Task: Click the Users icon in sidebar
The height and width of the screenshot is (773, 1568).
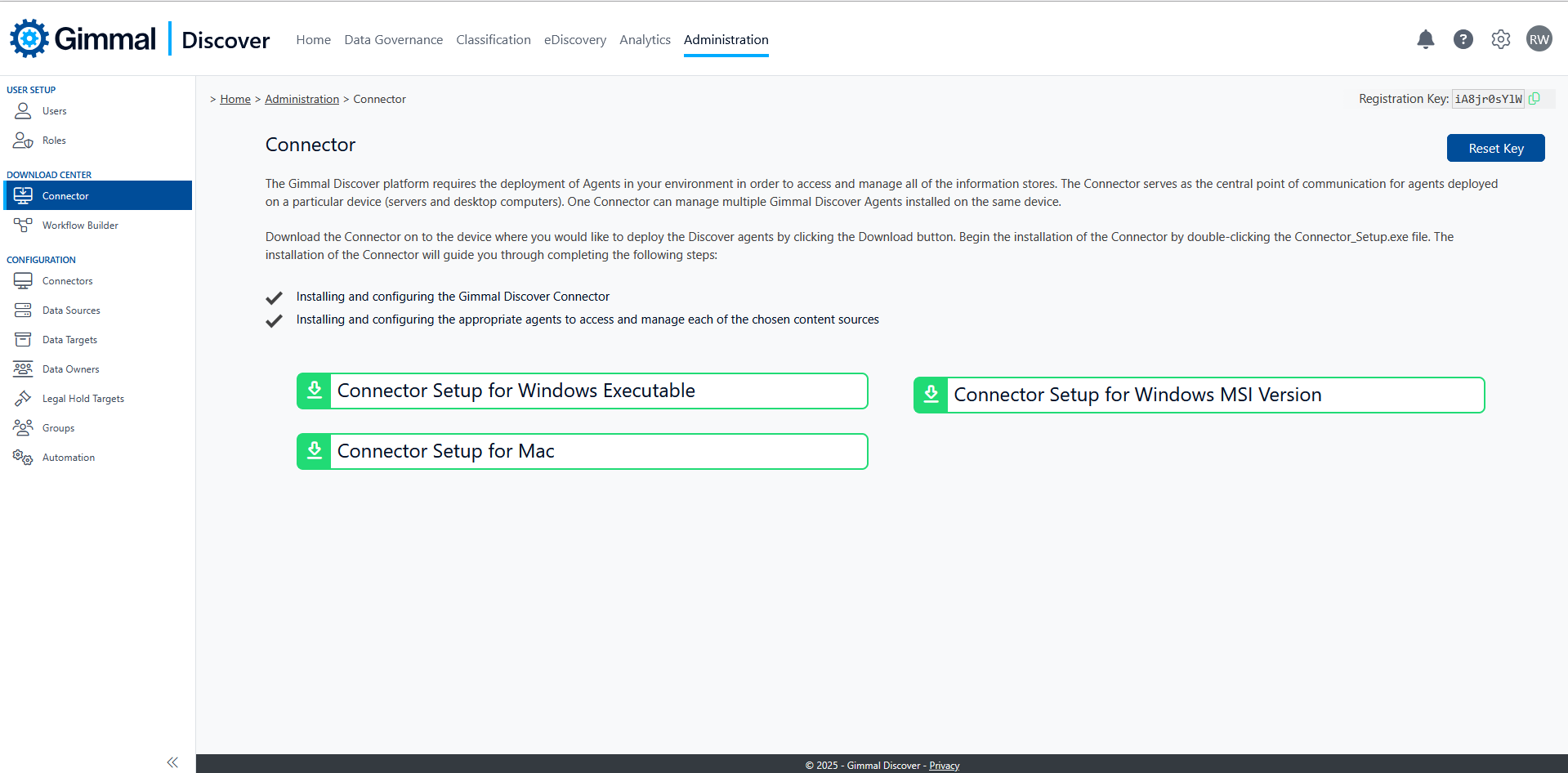Action: [x=23, y=111]
